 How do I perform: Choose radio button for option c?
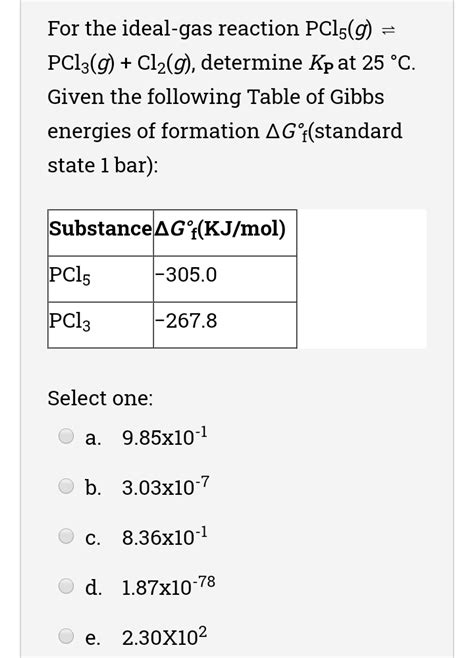point(66,535)
